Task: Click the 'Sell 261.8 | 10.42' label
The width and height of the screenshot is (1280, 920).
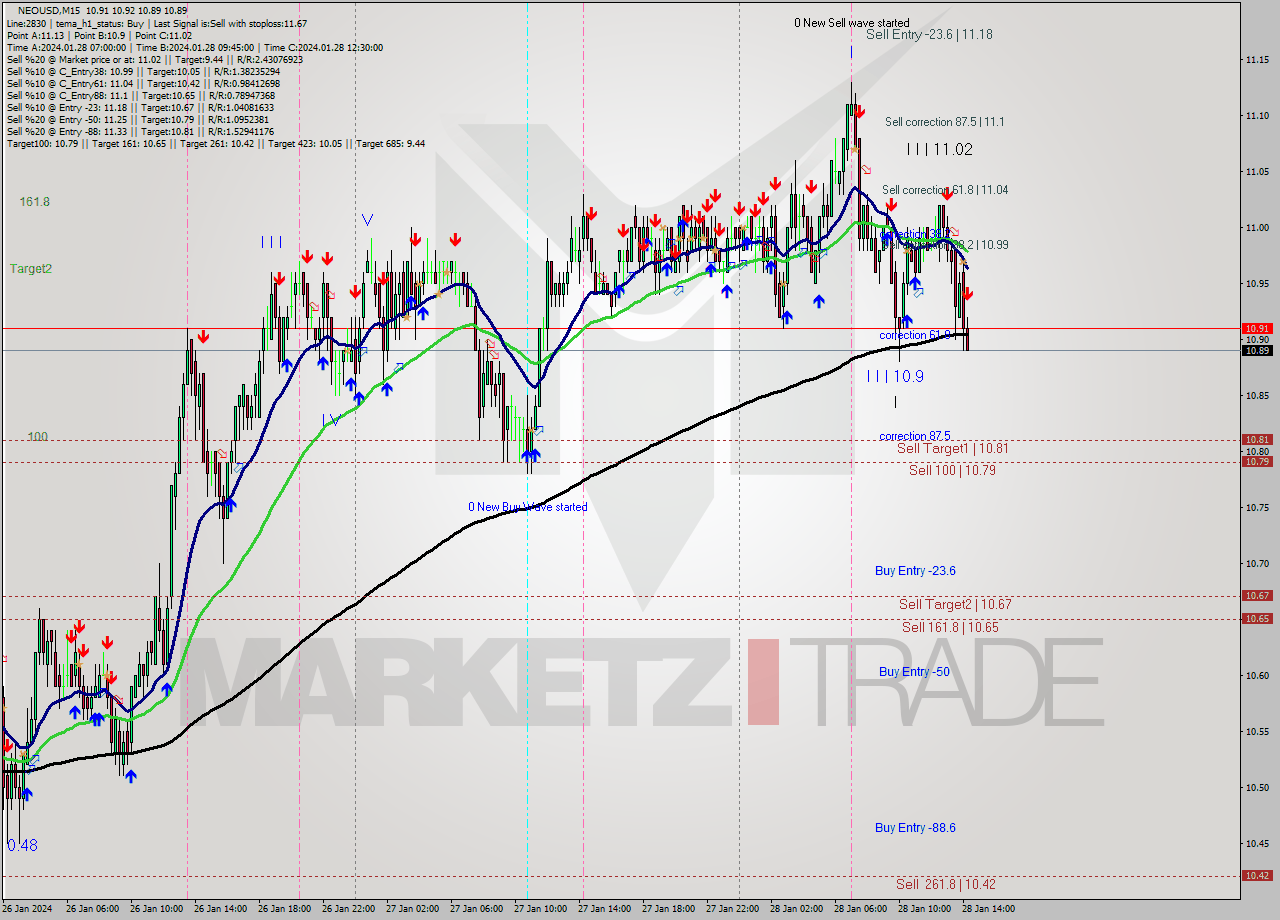Action: click(x=946, y=884)
